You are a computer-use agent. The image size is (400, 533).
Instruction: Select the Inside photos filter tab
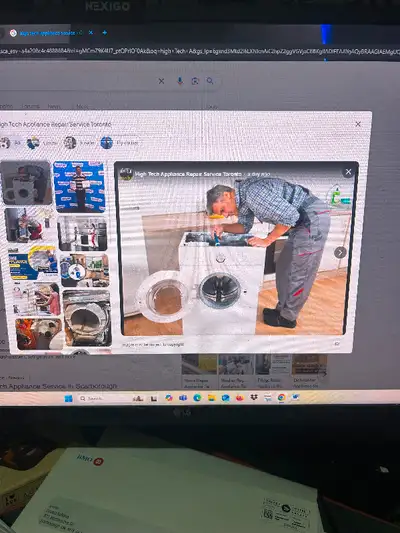point(80,143)
